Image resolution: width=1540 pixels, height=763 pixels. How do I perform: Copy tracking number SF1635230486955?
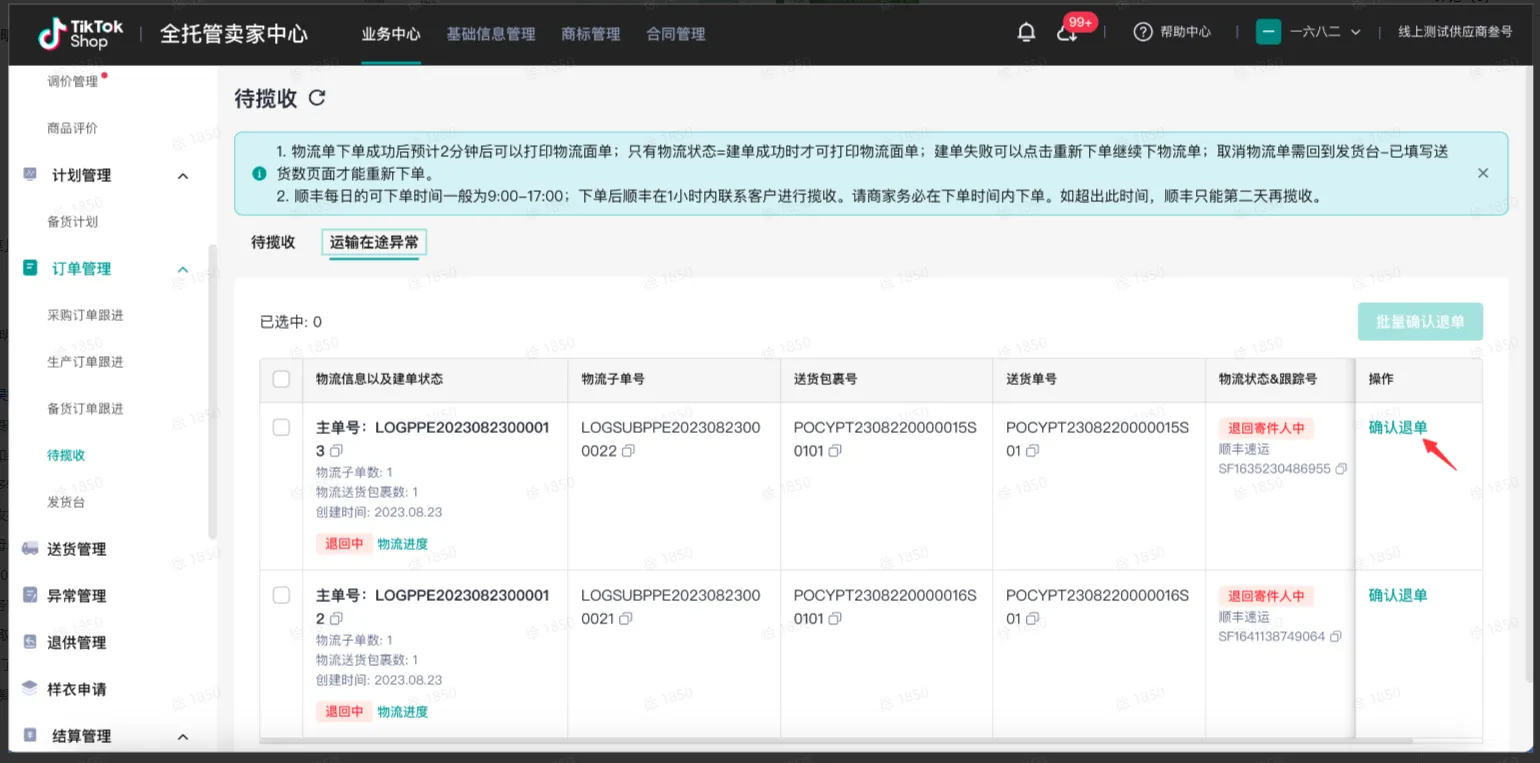click(1341, 468)
